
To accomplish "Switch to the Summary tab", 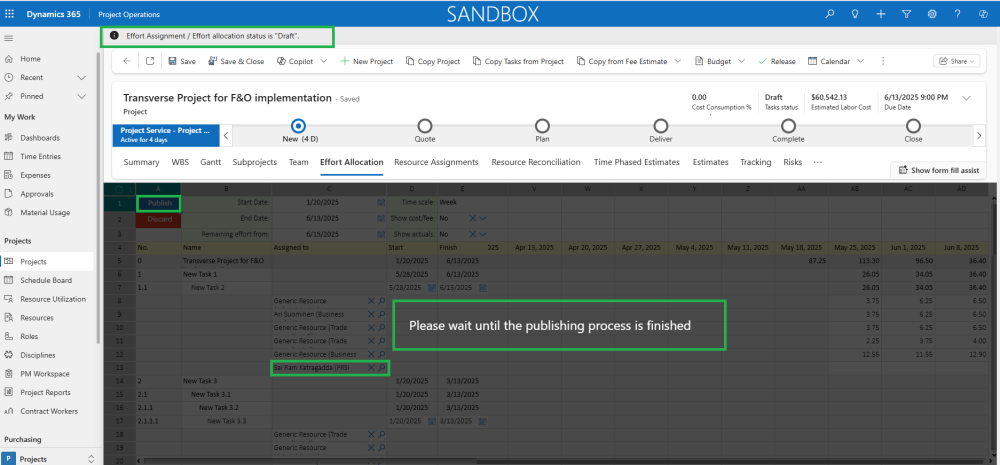I will tap(141, 162).
